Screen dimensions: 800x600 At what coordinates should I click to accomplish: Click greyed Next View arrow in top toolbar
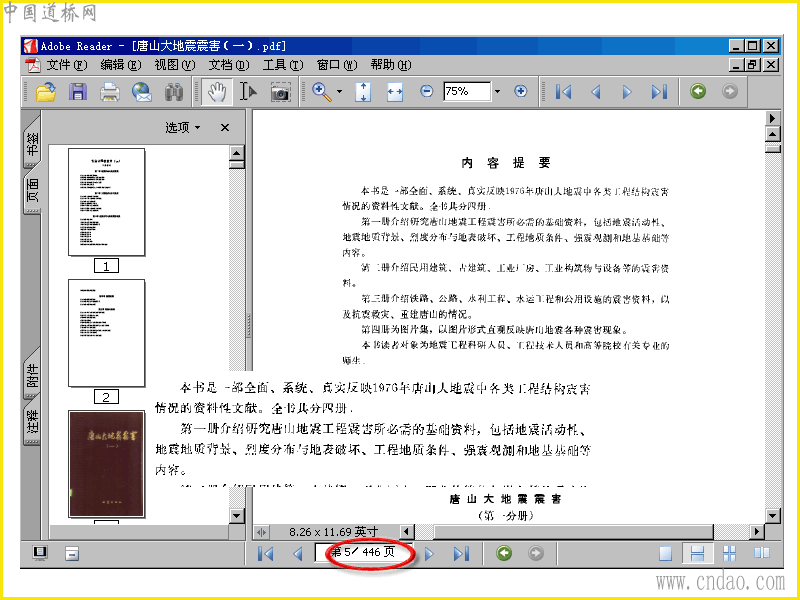[730, 91]
